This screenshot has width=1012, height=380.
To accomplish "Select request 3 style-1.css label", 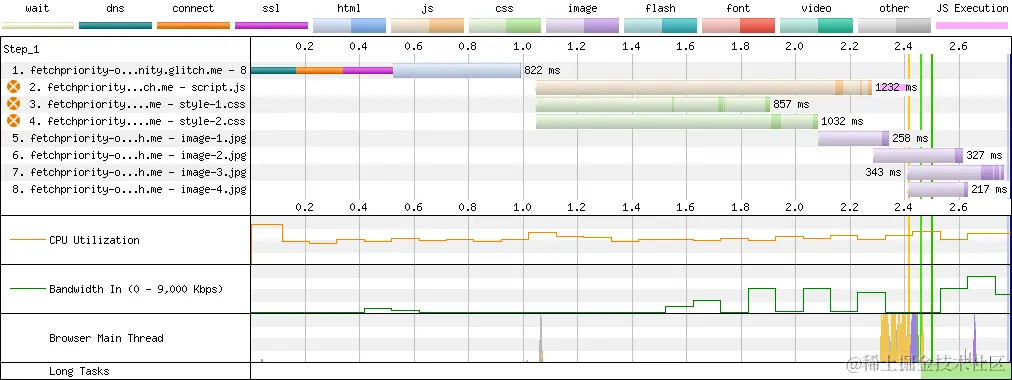I will [137, 104].
